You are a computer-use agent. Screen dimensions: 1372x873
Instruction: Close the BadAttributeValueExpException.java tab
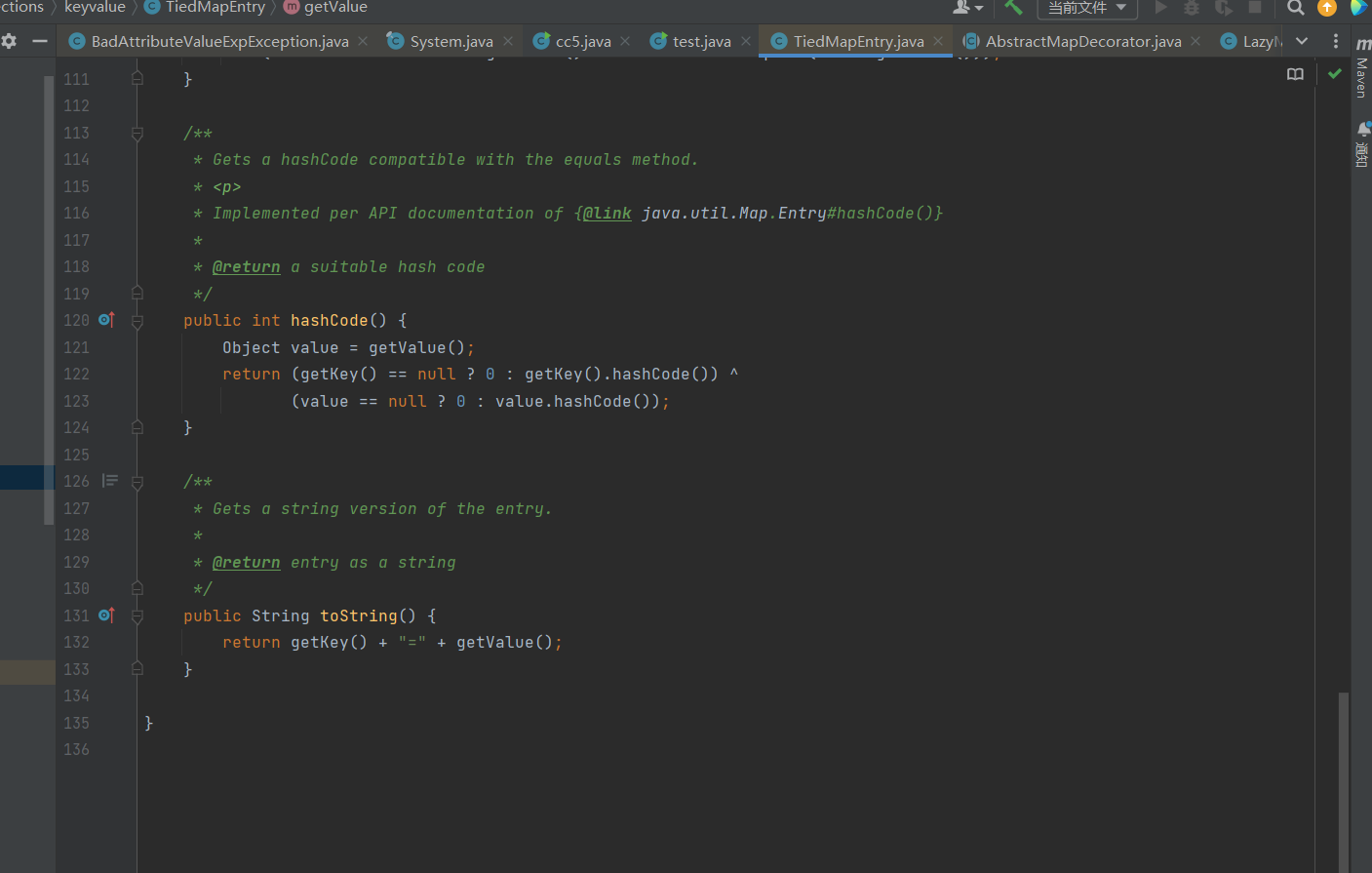click(363, 41)
